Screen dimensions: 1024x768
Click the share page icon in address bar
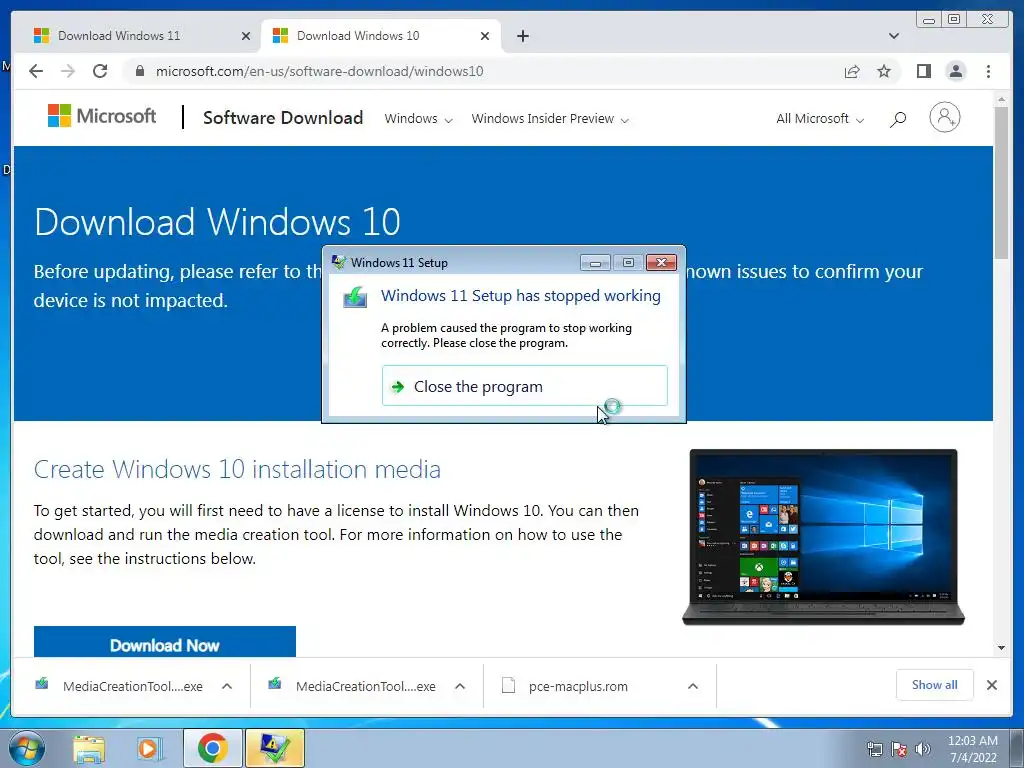[x=852, y=71]
